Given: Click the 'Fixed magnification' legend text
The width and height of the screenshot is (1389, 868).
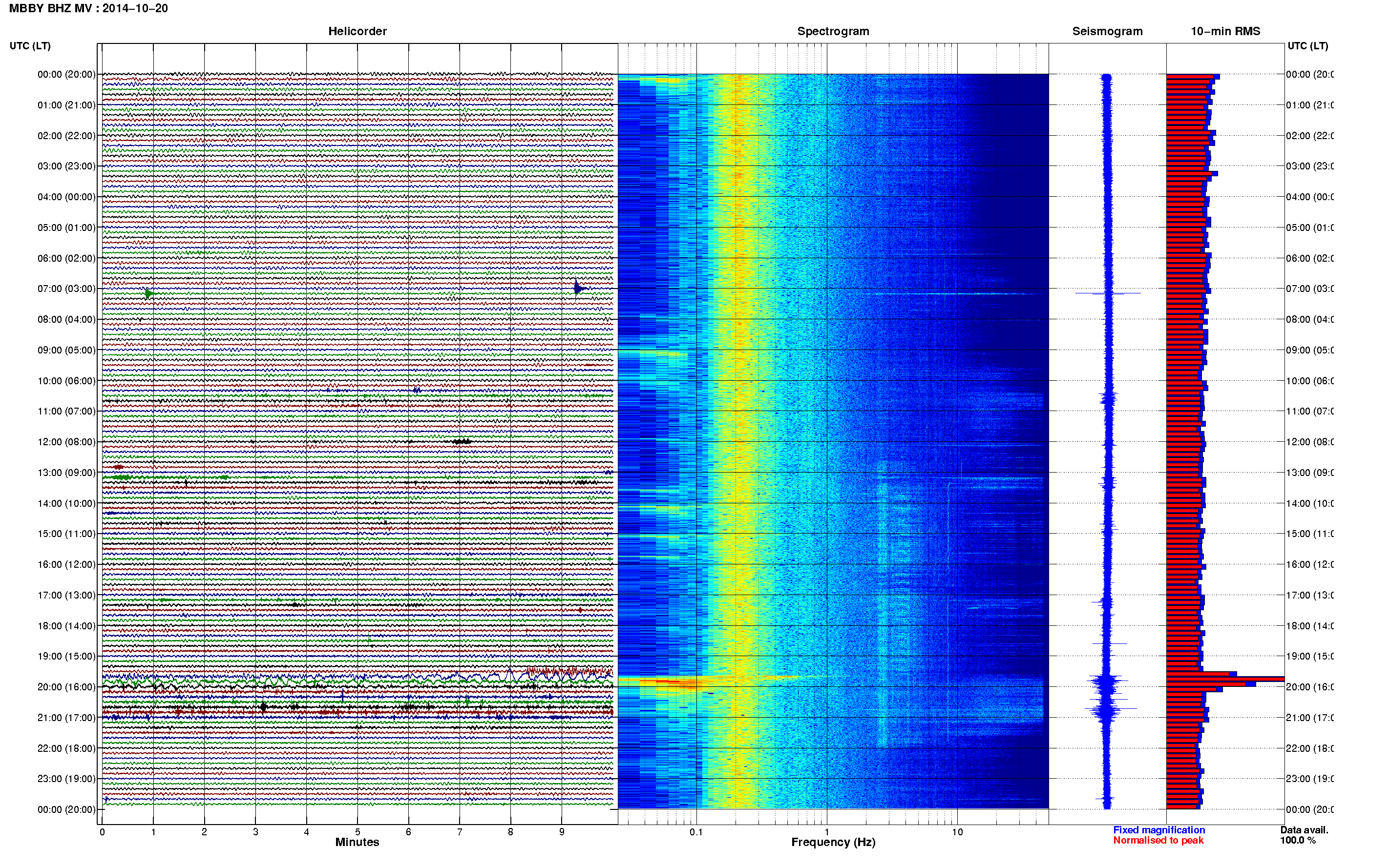Looking at the screenshot, I should 1159,830.
